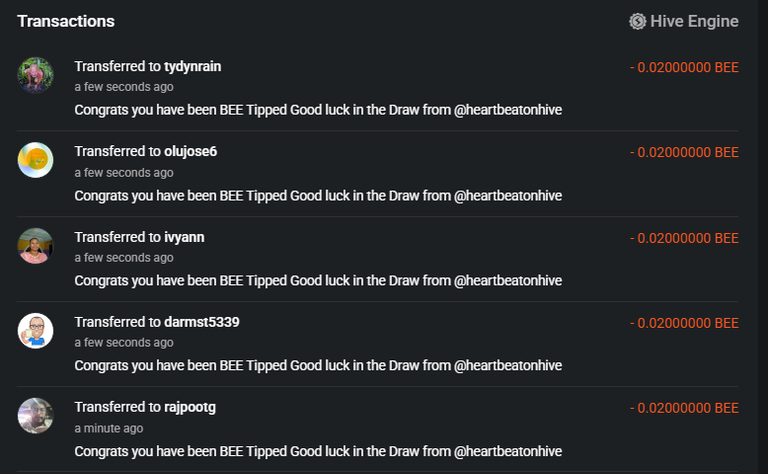This screenshot has width=768, height=474.
Task: Click the 'a minute ago' timestamp
Action: (109, 428)
